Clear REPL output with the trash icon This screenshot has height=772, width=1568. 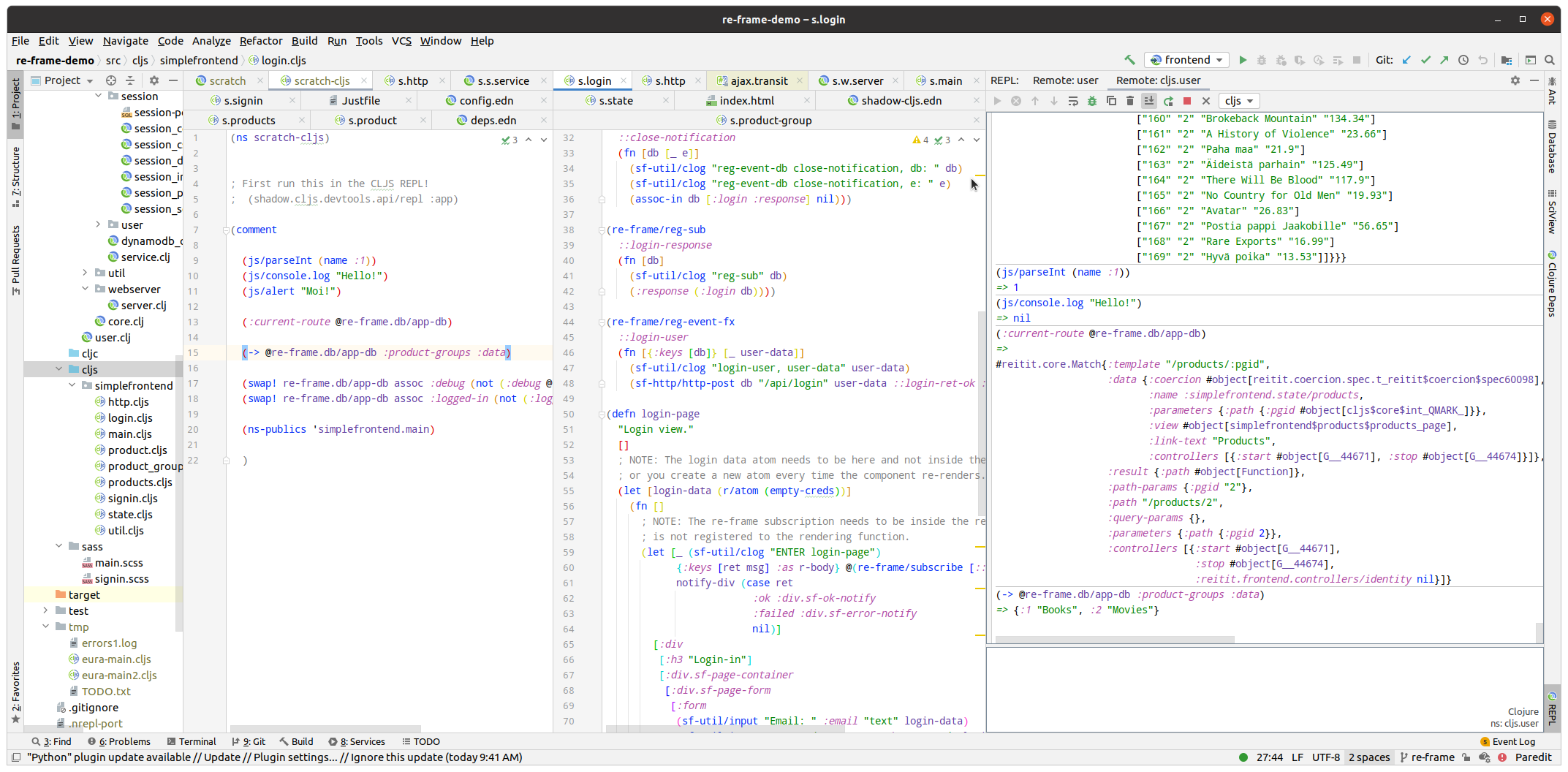click(x=1130, y=101)
